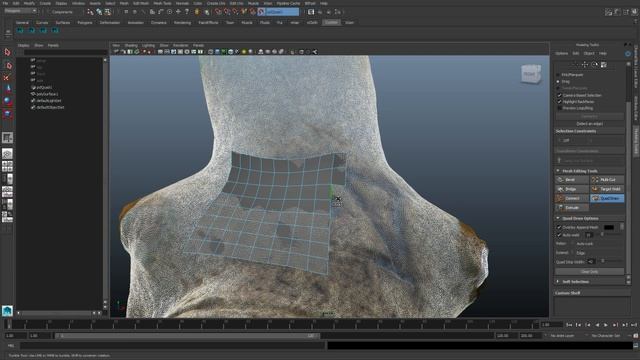
Task: Open the Attribute Editor side tab
Action: (636, 108)
